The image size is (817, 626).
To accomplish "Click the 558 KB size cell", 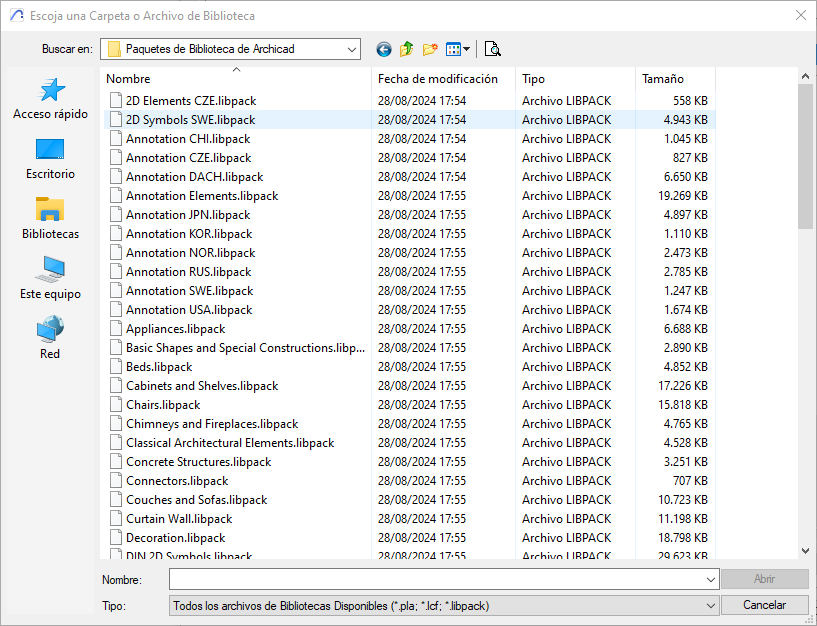I will 690,100.
